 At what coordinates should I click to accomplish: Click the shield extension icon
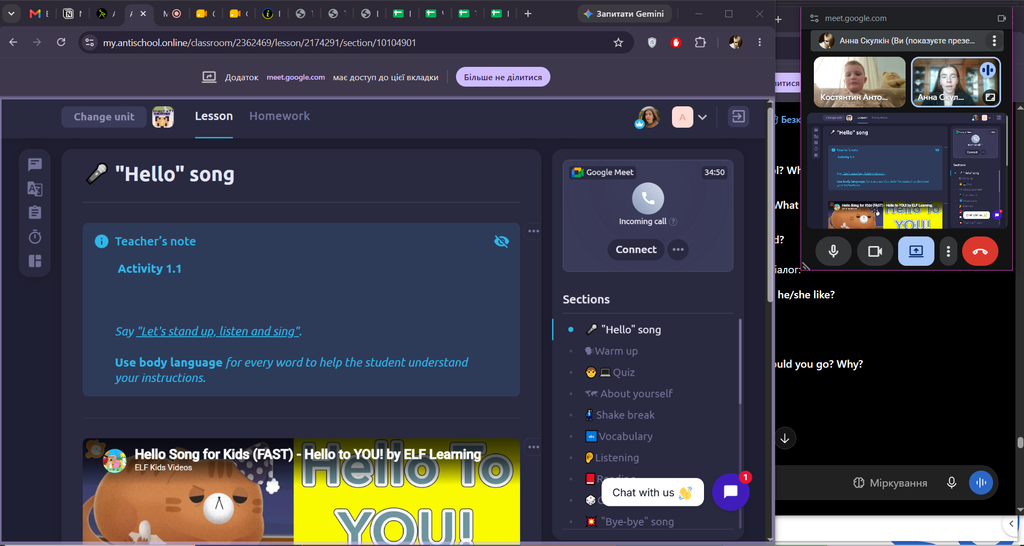coord(652,42)
